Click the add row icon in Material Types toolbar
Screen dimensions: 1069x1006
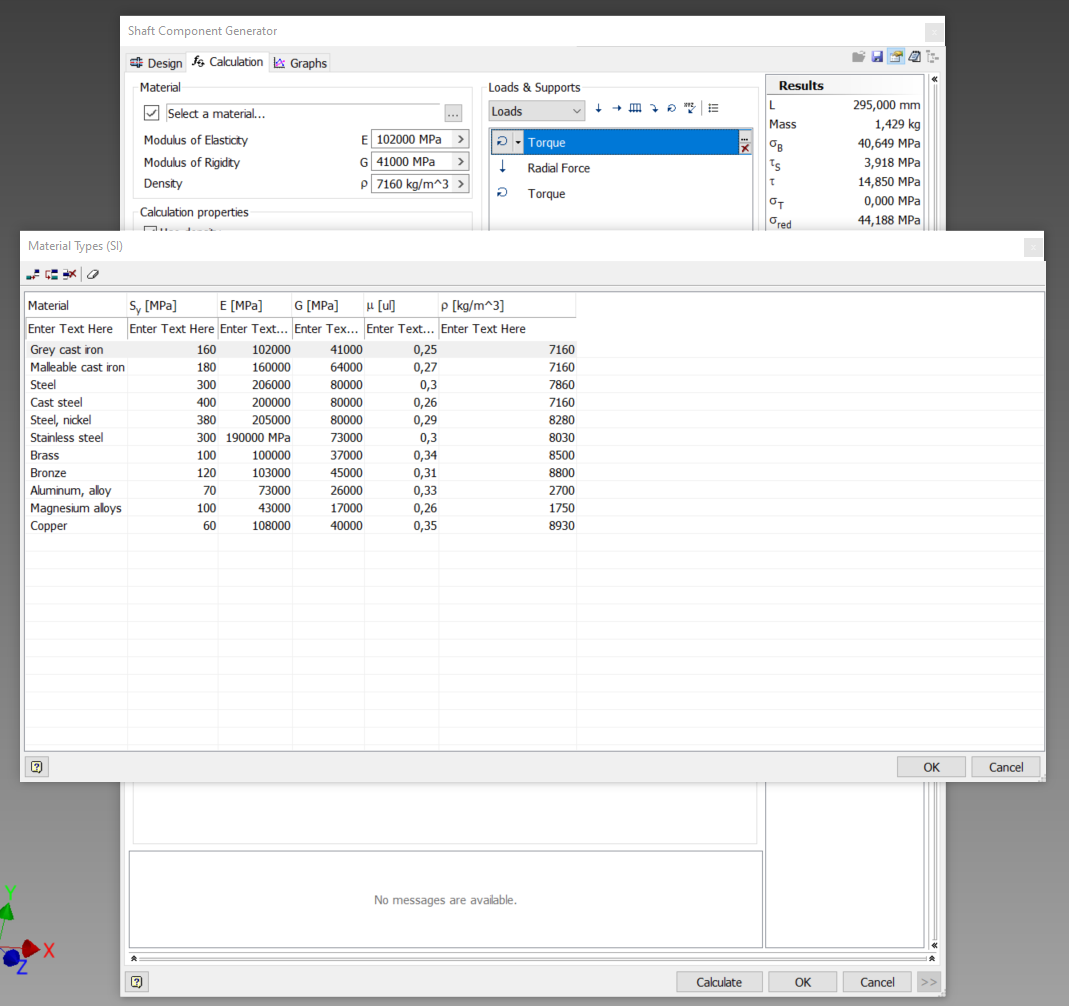click(x=33, y=274)
